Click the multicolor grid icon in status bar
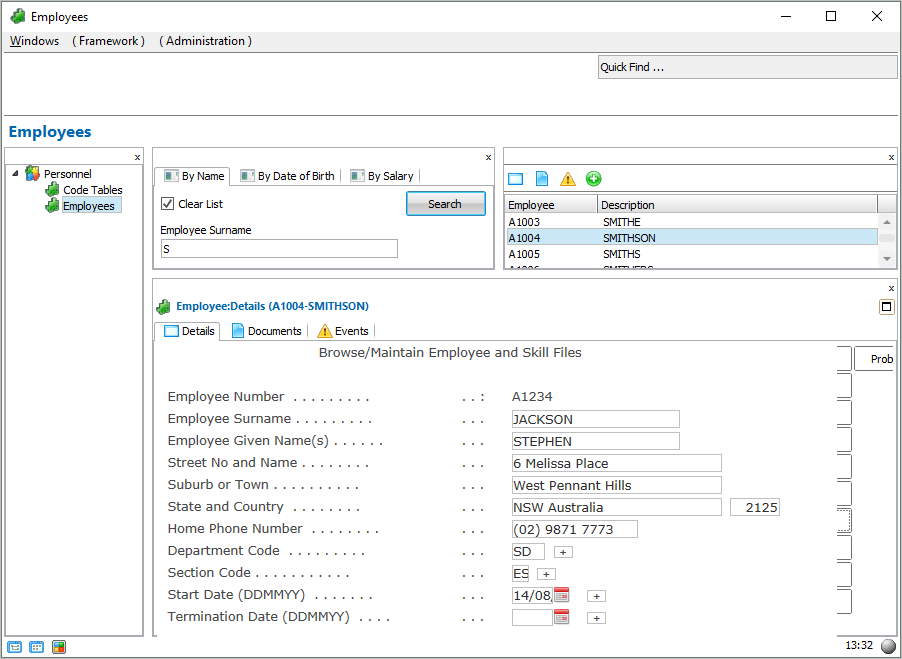Viewport: 902px width, 659px height. coord(59,647)
